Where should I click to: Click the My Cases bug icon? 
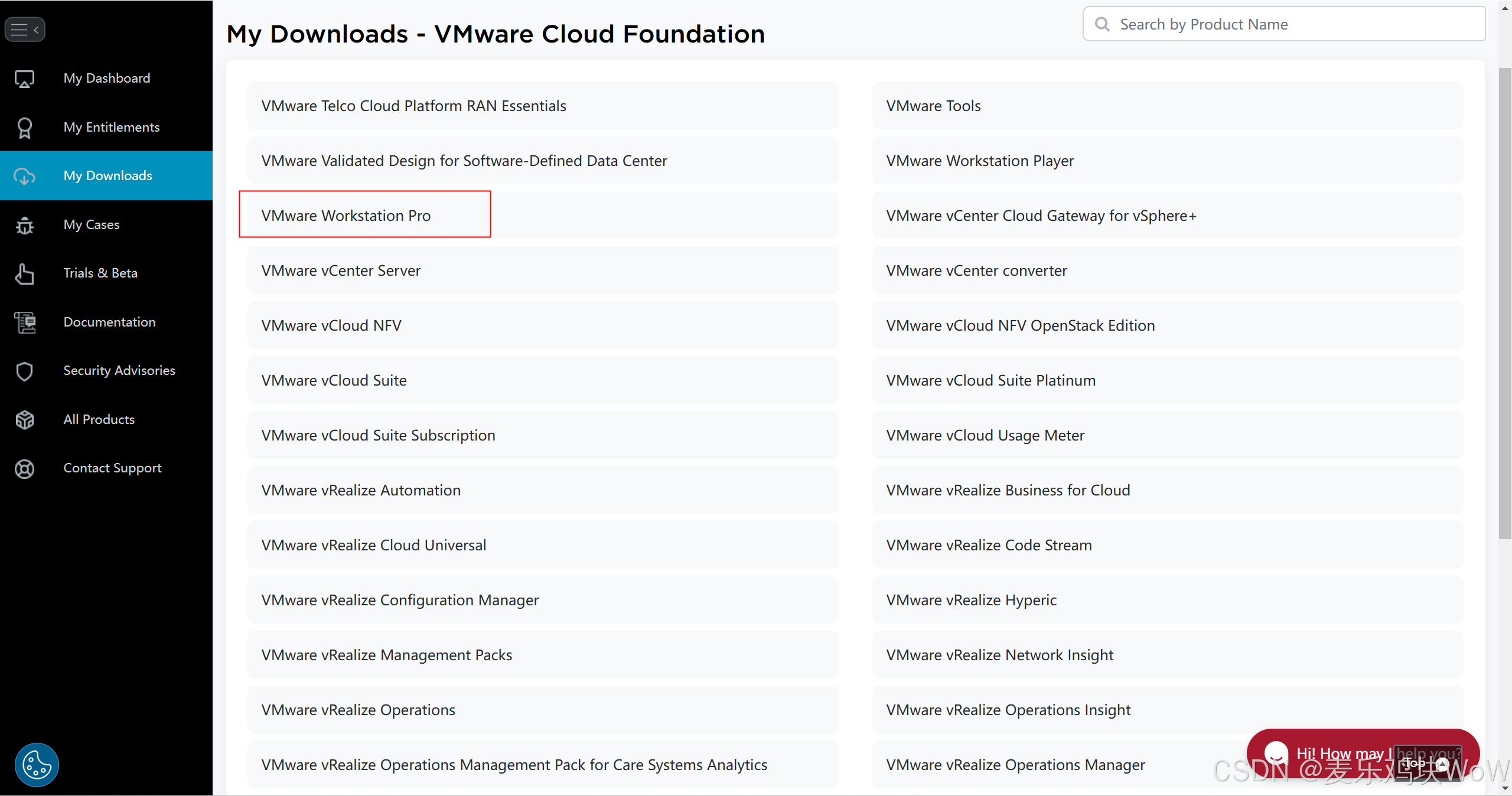coord(24,225)
